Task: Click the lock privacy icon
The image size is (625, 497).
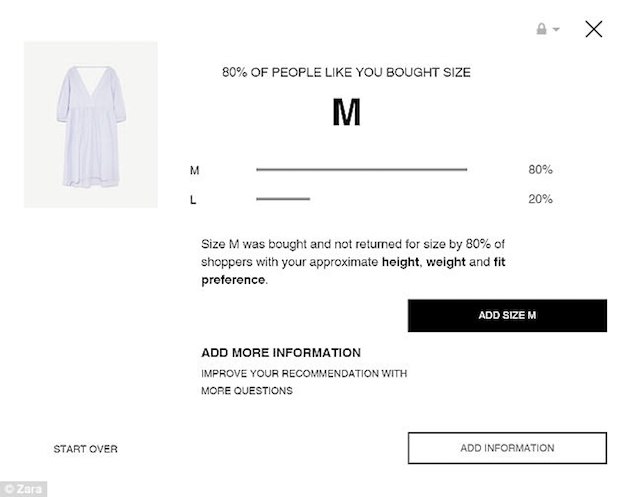Action: pyautogui.click(x=541, y=29)
